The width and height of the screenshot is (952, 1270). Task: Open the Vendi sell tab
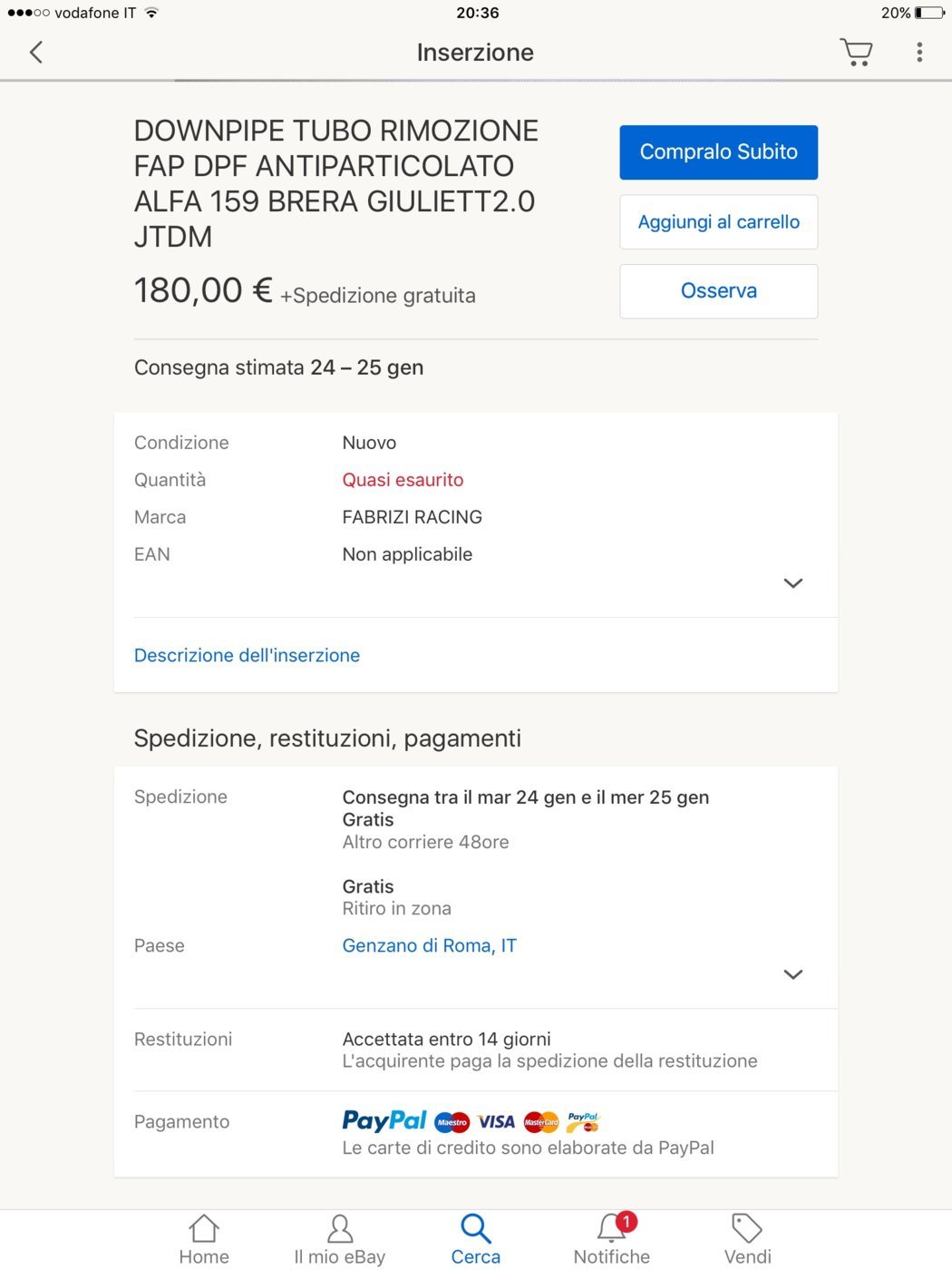click(x=747, y=1239)
